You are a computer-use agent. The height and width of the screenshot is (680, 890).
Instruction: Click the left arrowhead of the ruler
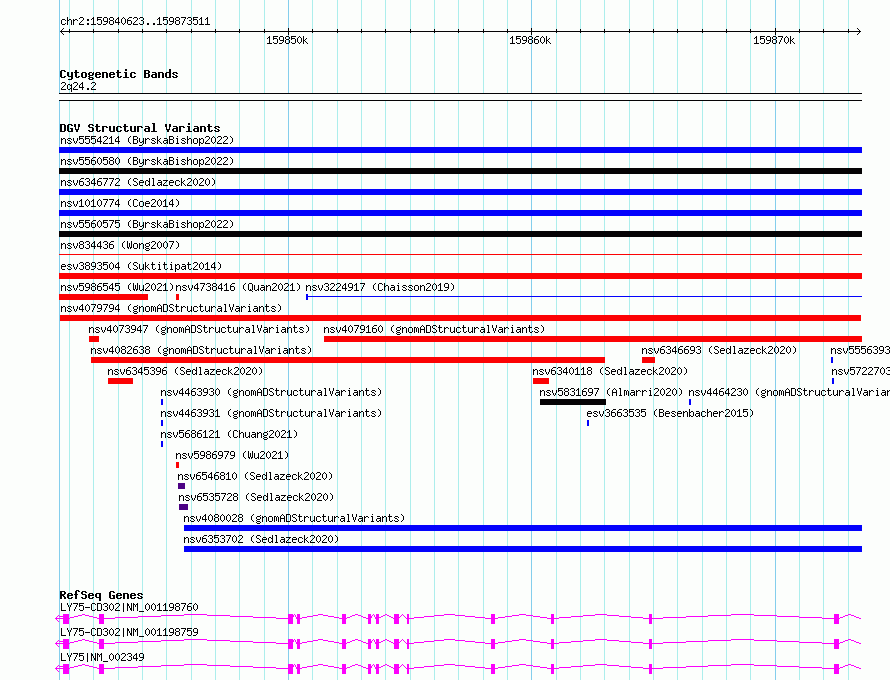(x=62, y=31)
